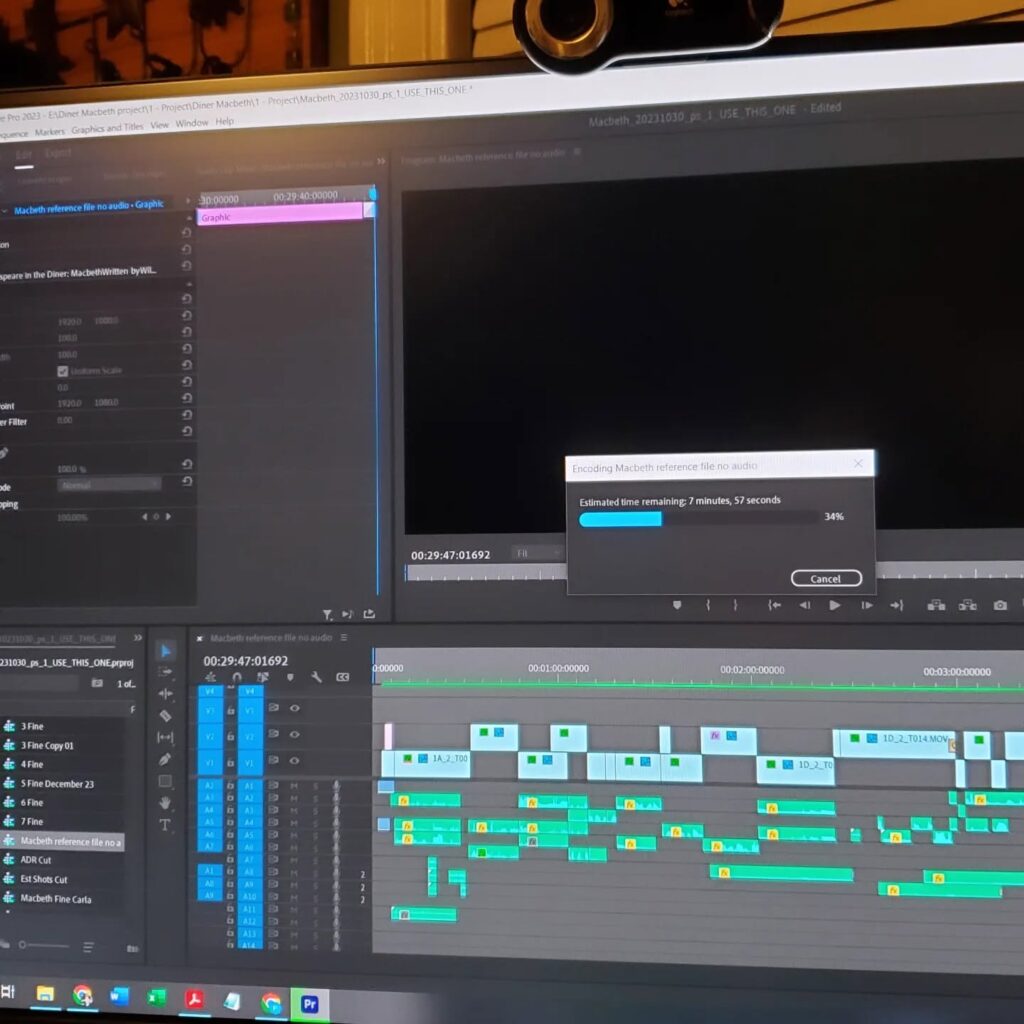
Task: Select the Hand tool
Action: (165, 803)
